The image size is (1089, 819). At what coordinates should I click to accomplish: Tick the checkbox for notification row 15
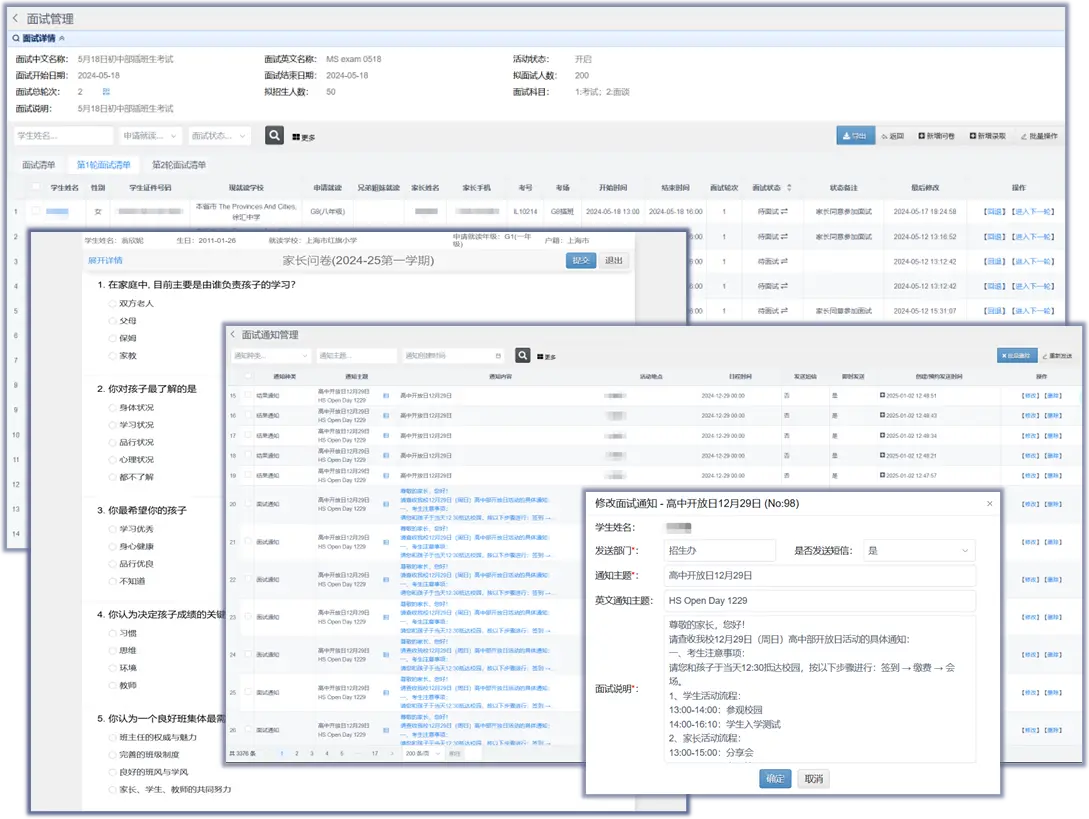248,396
